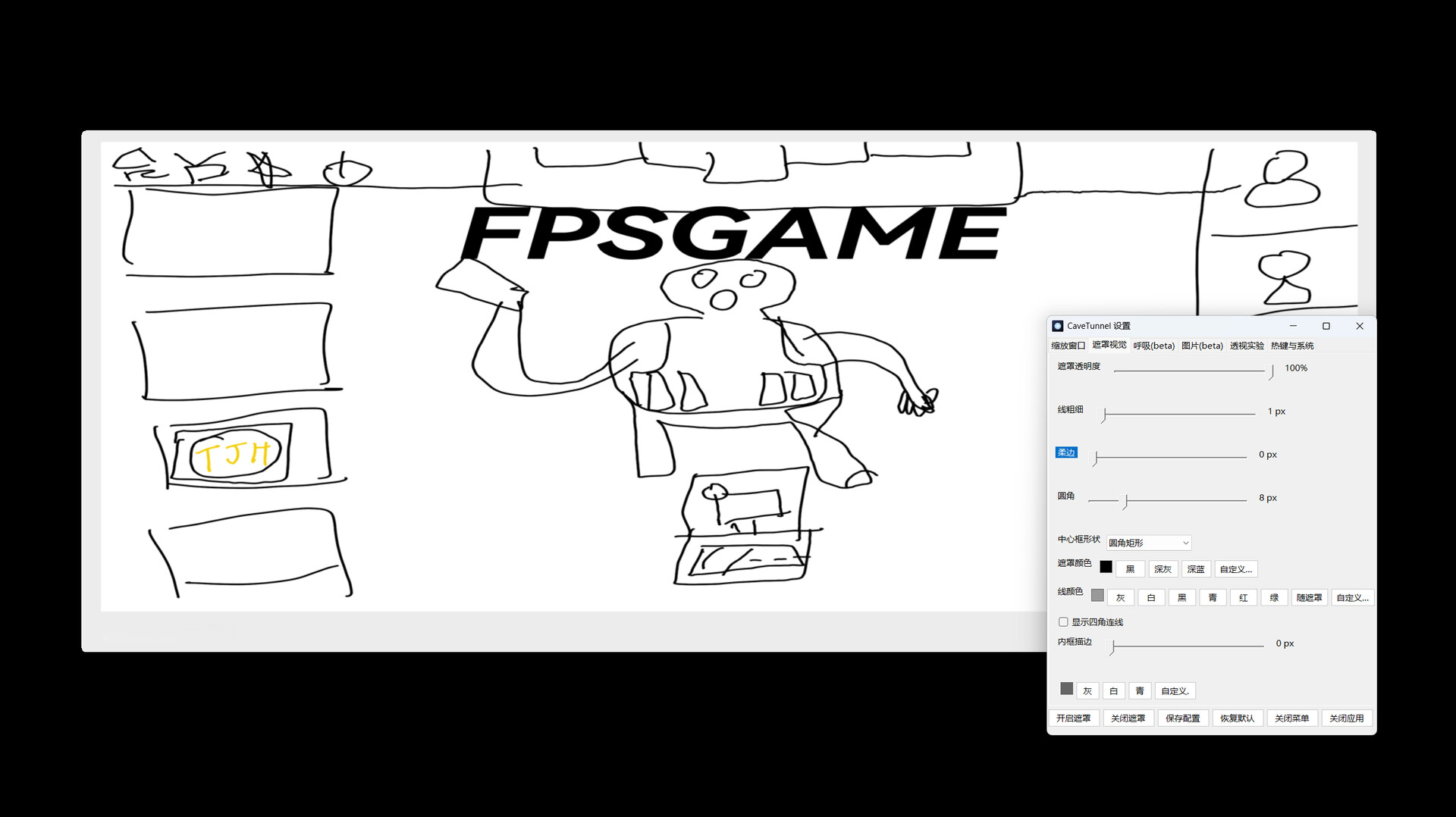Screen dimensions: 1456x817
Task: Click the 关闭遮罩 button
Action: [x=1128, y=718]
